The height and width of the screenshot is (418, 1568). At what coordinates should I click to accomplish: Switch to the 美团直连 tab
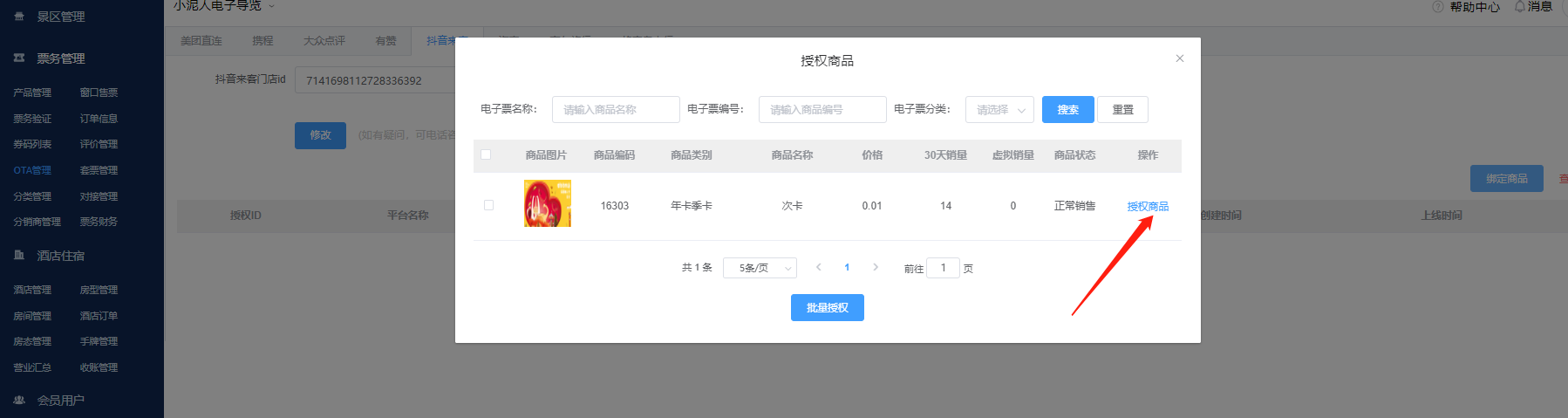point(201,41)
